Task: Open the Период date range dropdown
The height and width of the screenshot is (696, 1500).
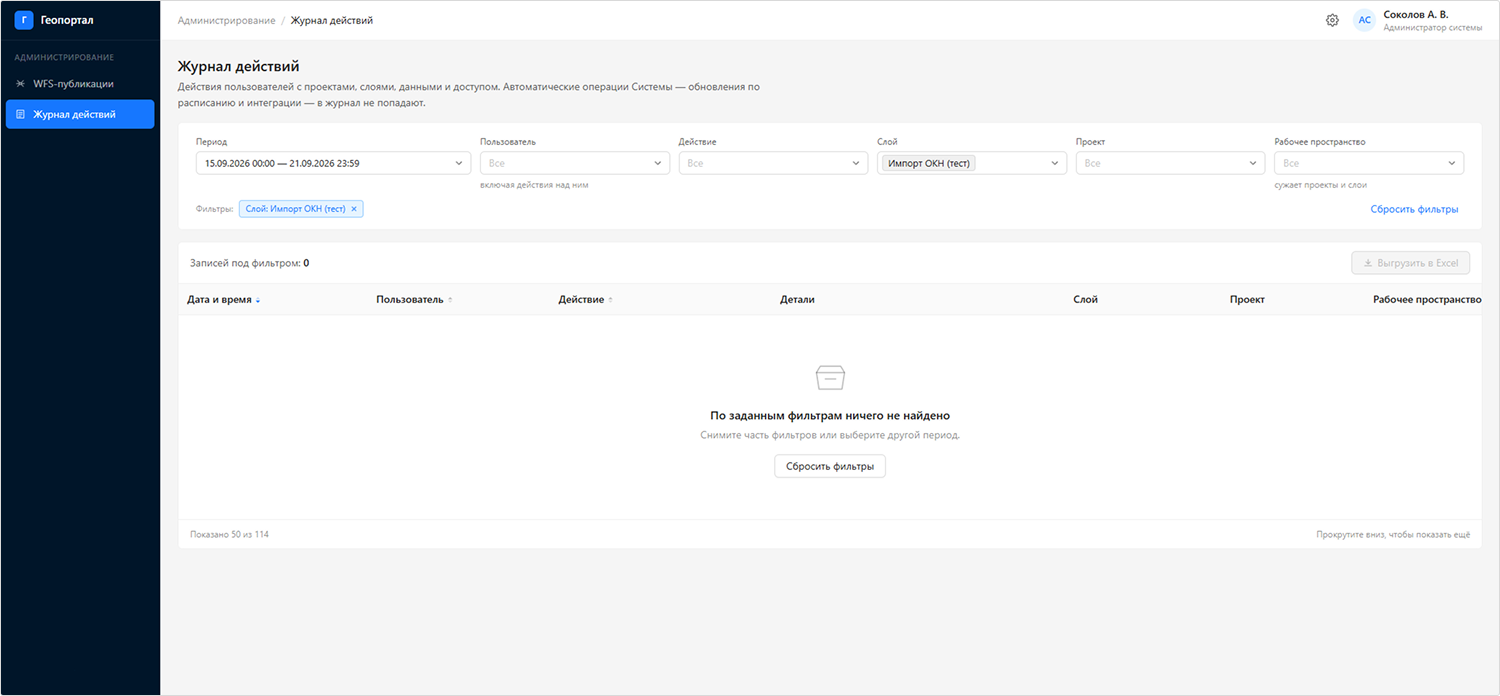Action: coord(333,163)
